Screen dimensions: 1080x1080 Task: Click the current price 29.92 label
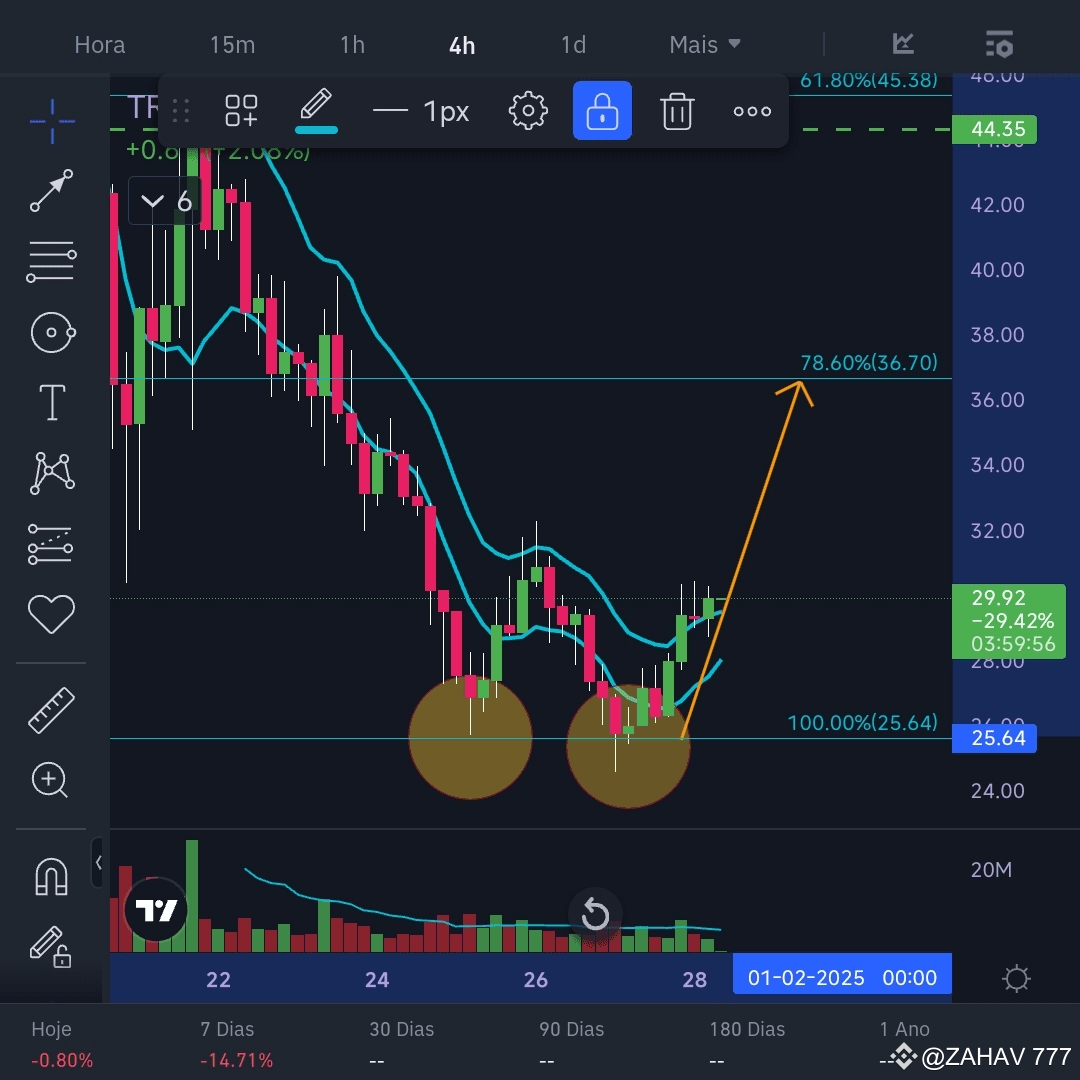pyautogui.click(x=1008, y=621)
